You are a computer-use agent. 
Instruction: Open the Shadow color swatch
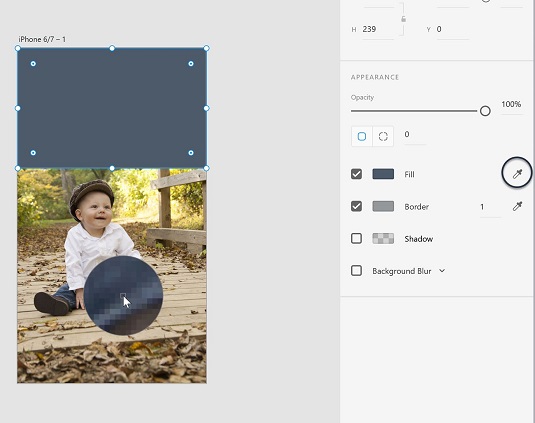click(383, 238)
